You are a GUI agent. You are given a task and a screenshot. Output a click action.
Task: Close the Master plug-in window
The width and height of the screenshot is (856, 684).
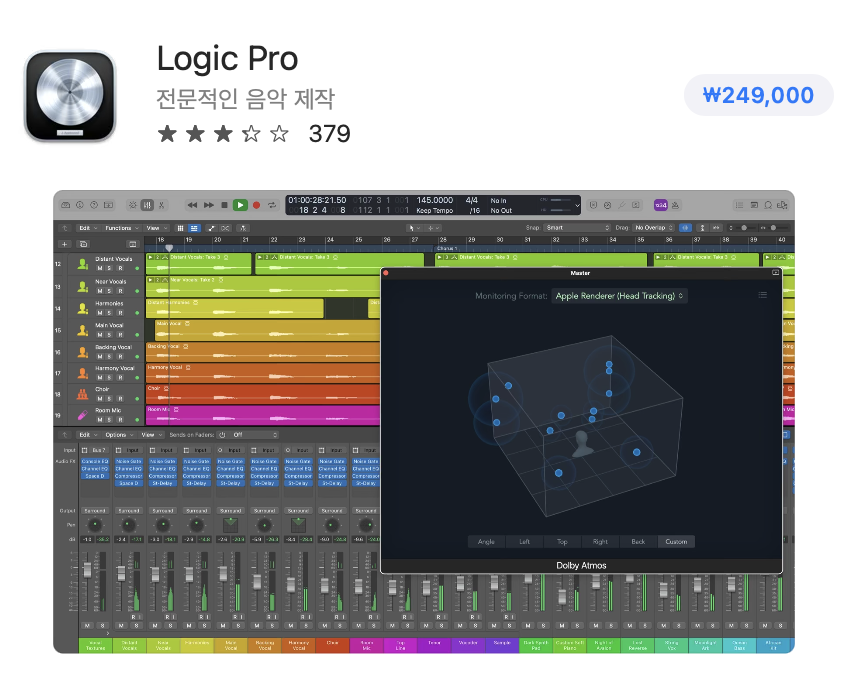coord(386,273)
